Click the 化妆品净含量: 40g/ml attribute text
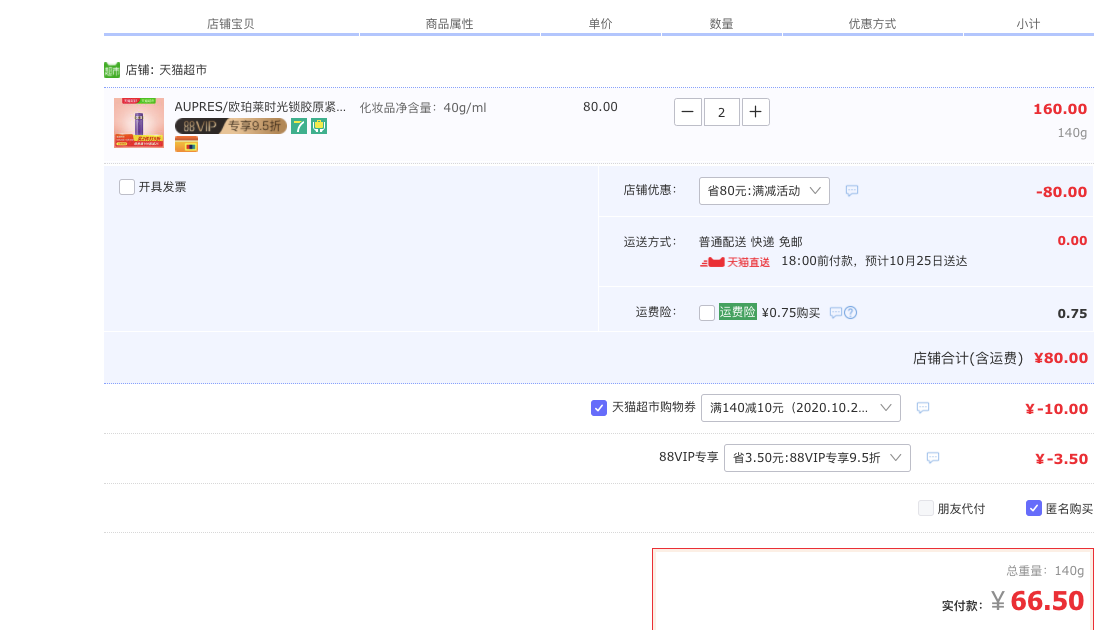This screenshot has width=1101, height=630. coord(423,107)
